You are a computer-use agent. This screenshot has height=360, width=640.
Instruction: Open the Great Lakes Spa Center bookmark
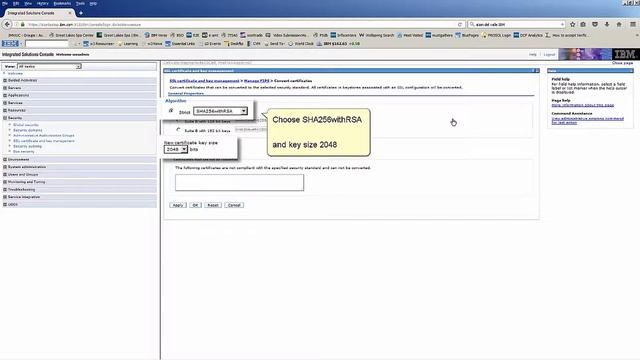pos(71,36)
